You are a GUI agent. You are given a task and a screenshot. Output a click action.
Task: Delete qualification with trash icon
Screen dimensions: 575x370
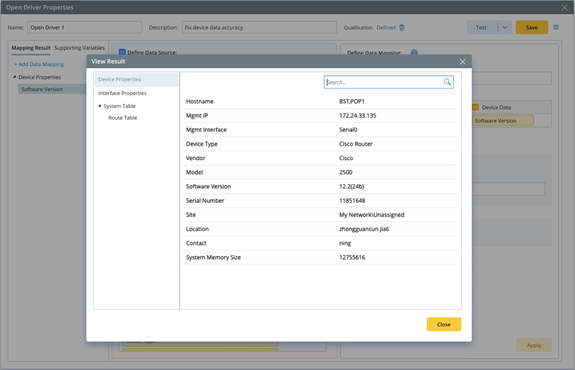(402, 28)
